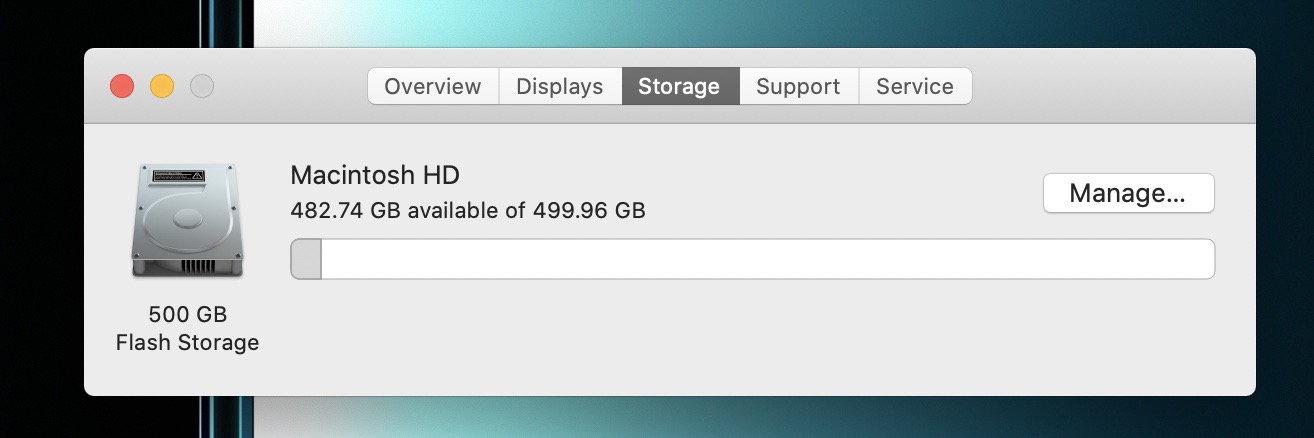
Task: Switch to the Overview tab
Action: tap(433, 86)
